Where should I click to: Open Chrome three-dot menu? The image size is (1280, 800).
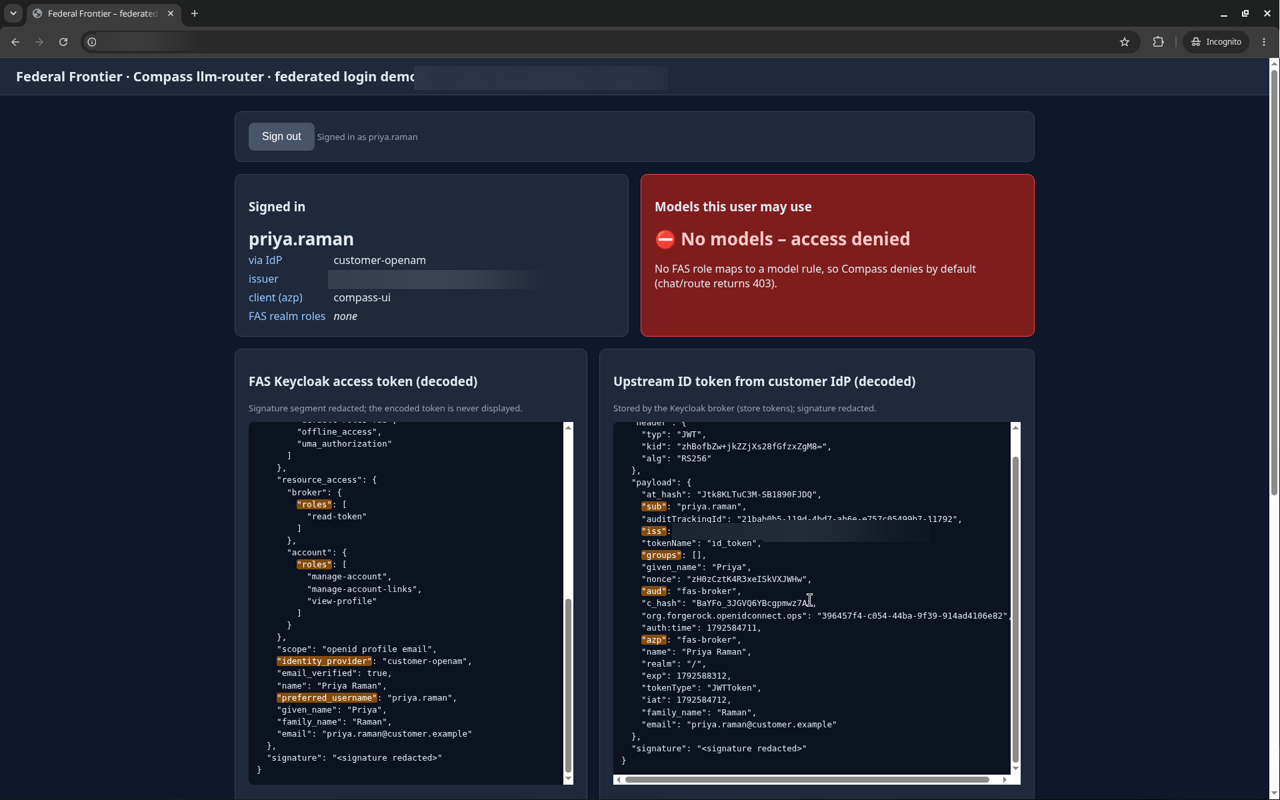coord(1264,42)
